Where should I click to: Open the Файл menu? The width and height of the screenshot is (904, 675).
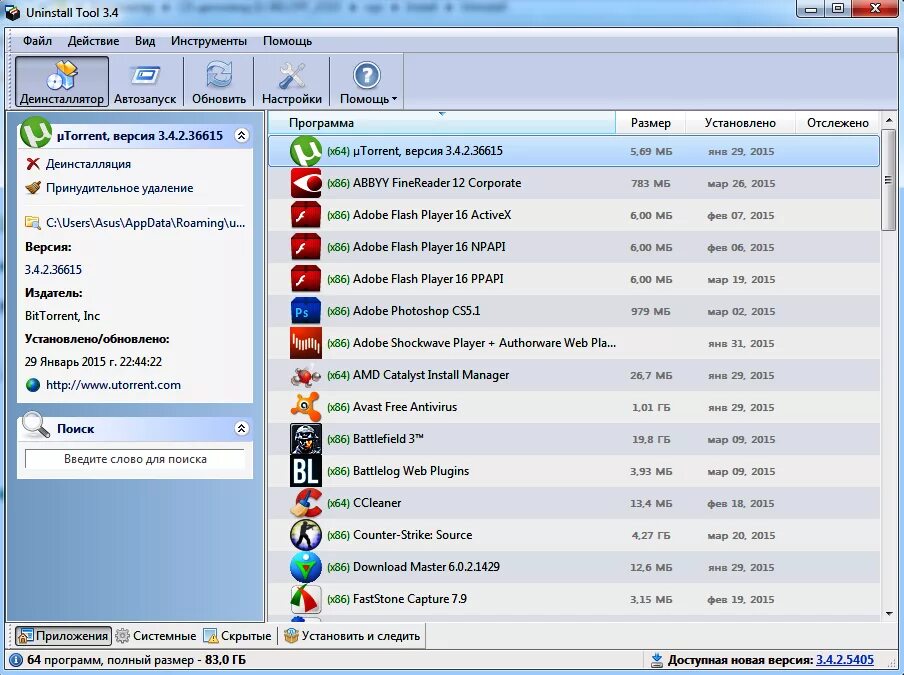(37, 41)
